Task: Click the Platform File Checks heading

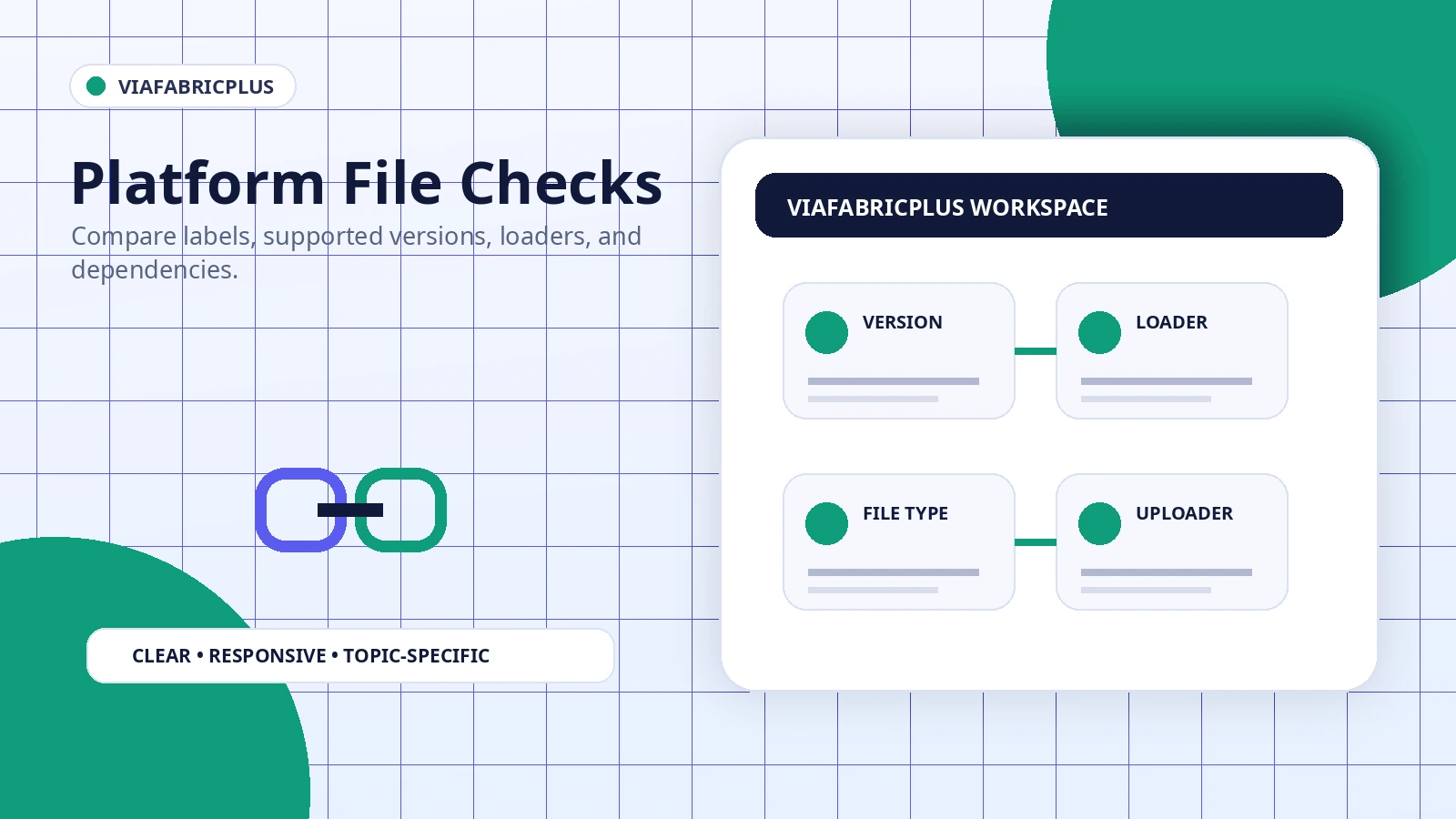Action: click(367, 183)
